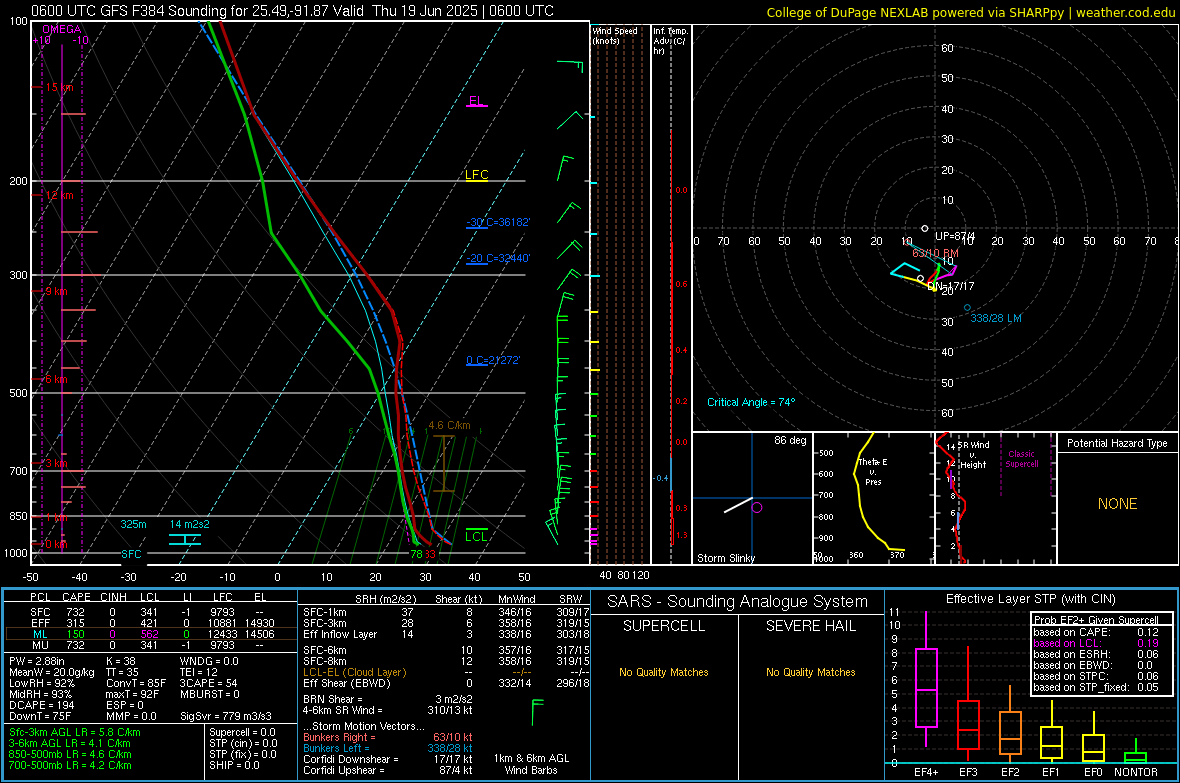Click the 86 deg value in Storm Slinky
The image size is (1180, 783).
tap(790, 440)
